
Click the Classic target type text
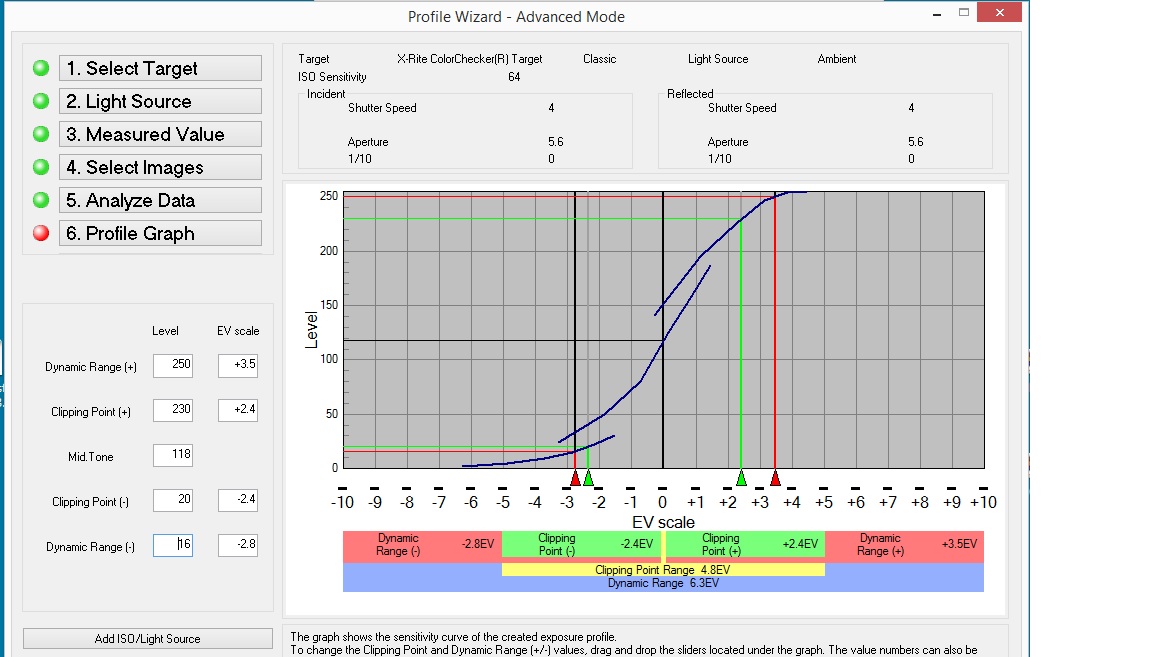point(600,59)
